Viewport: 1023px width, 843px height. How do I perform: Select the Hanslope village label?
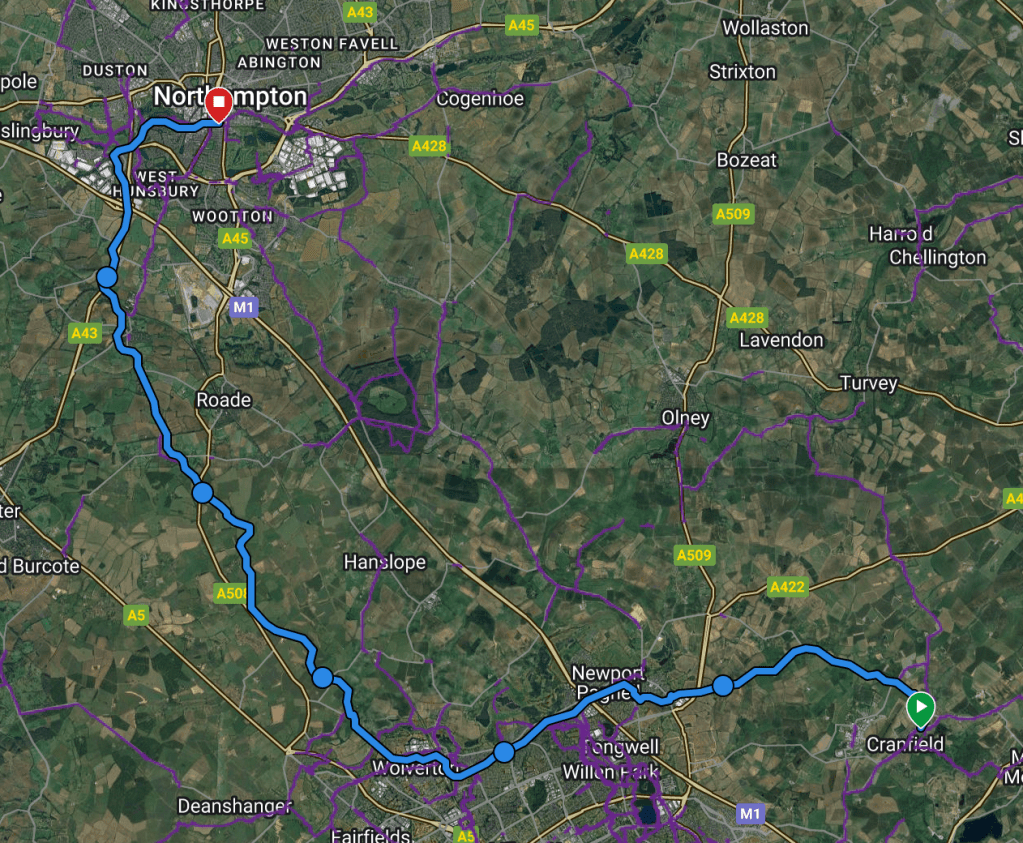coord(385,562)
